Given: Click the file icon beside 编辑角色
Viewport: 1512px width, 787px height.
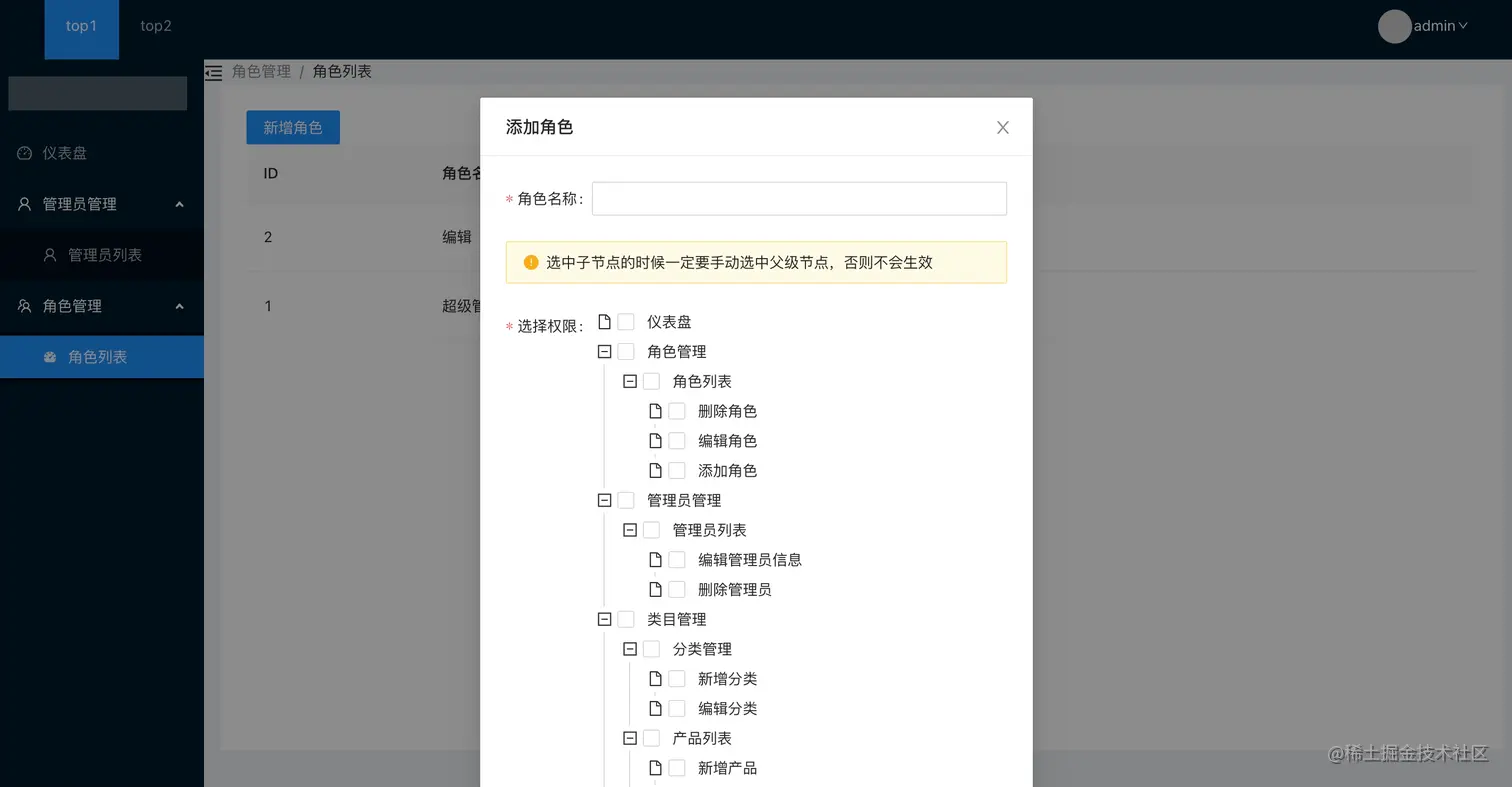Looking at the screenshot, I should coord(655,441).
